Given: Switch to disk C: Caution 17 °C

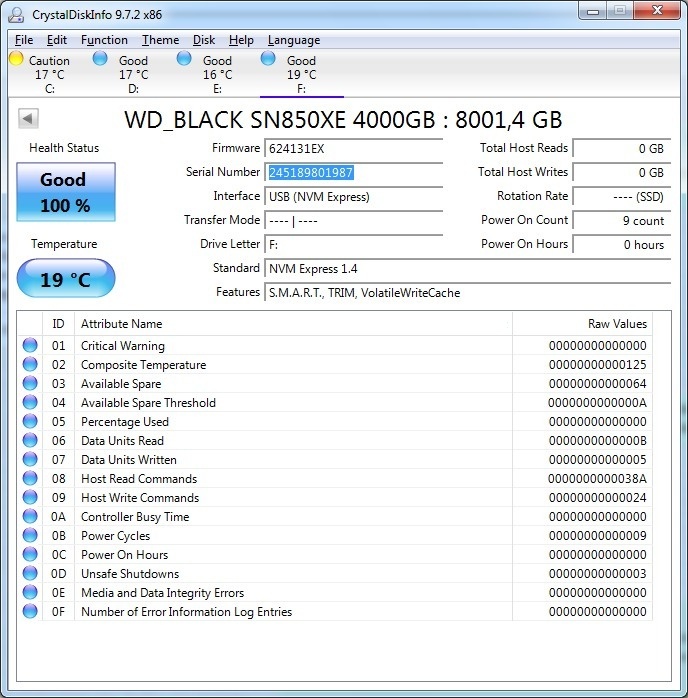Looking at the screenshot, I should pos(50,74).
